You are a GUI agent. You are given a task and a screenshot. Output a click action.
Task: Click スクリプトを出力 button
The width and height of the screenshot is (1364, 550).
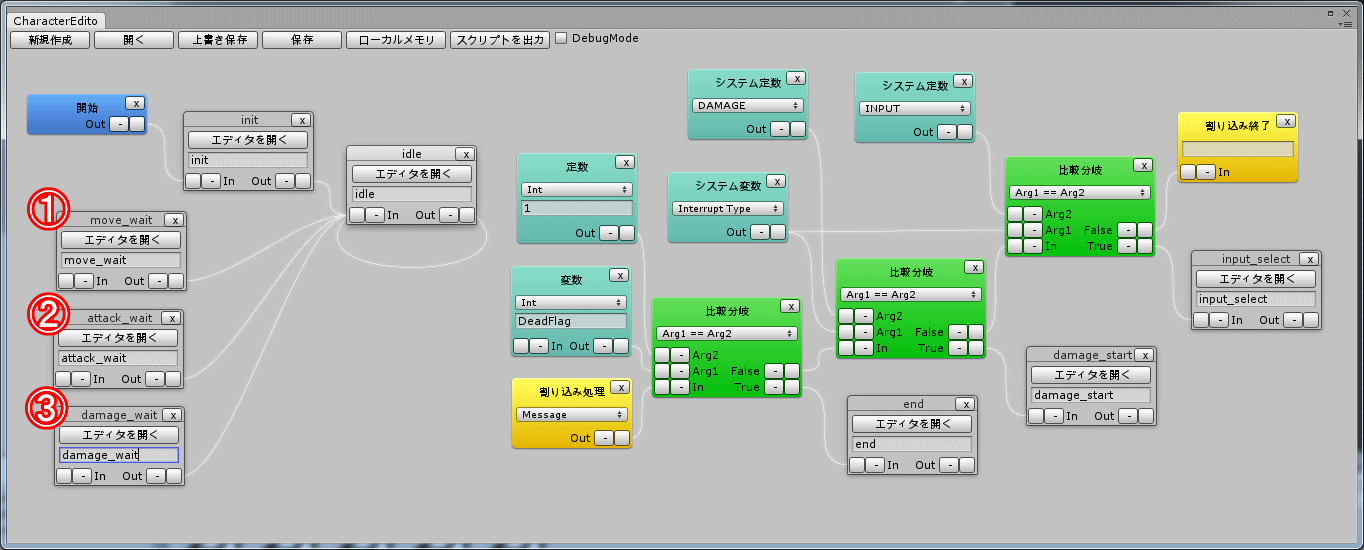499,40
